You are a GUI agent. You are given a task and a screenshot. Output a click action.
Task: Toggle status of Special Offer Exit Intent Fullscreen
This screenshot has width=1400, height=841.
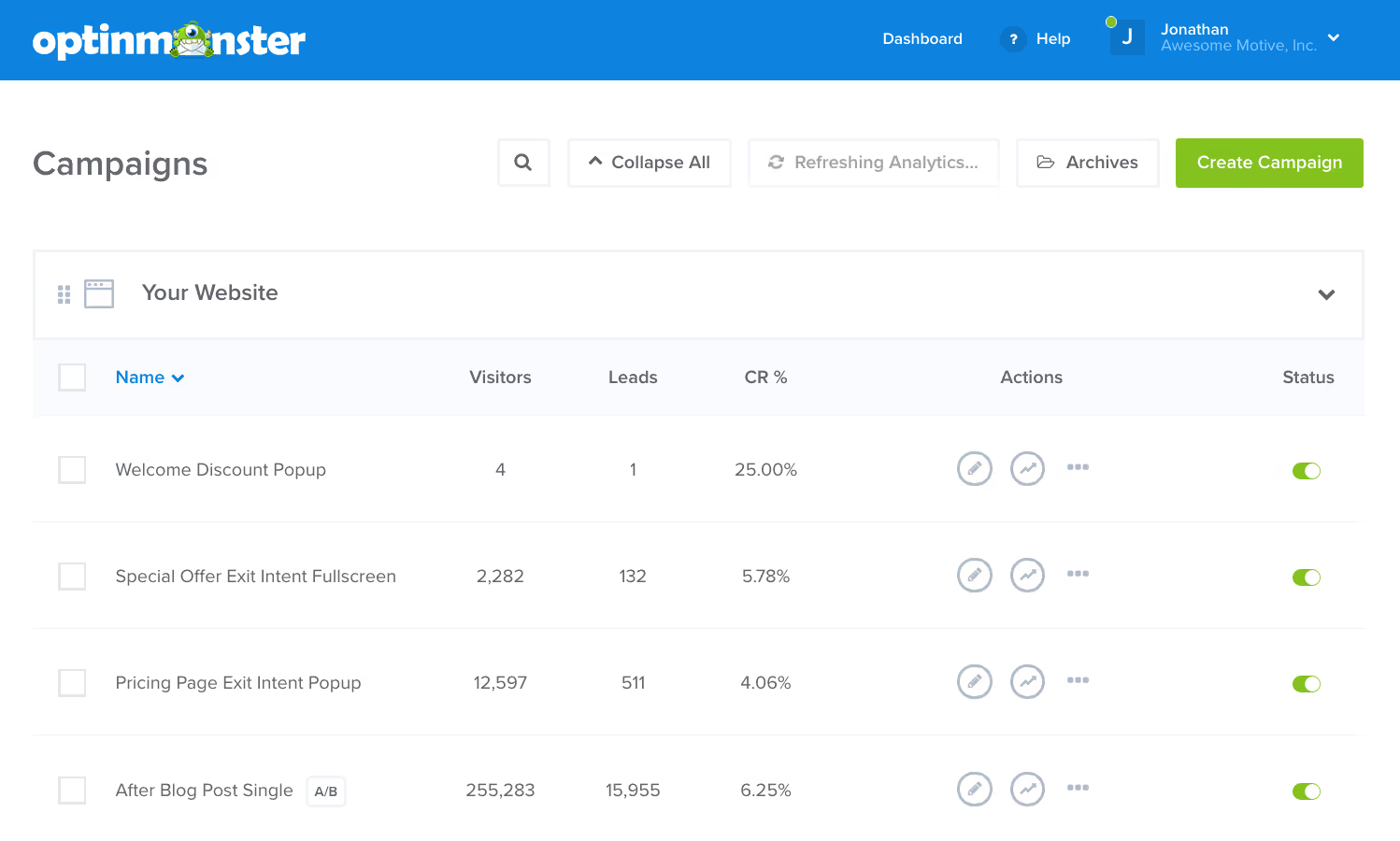tap(1307, 577)
